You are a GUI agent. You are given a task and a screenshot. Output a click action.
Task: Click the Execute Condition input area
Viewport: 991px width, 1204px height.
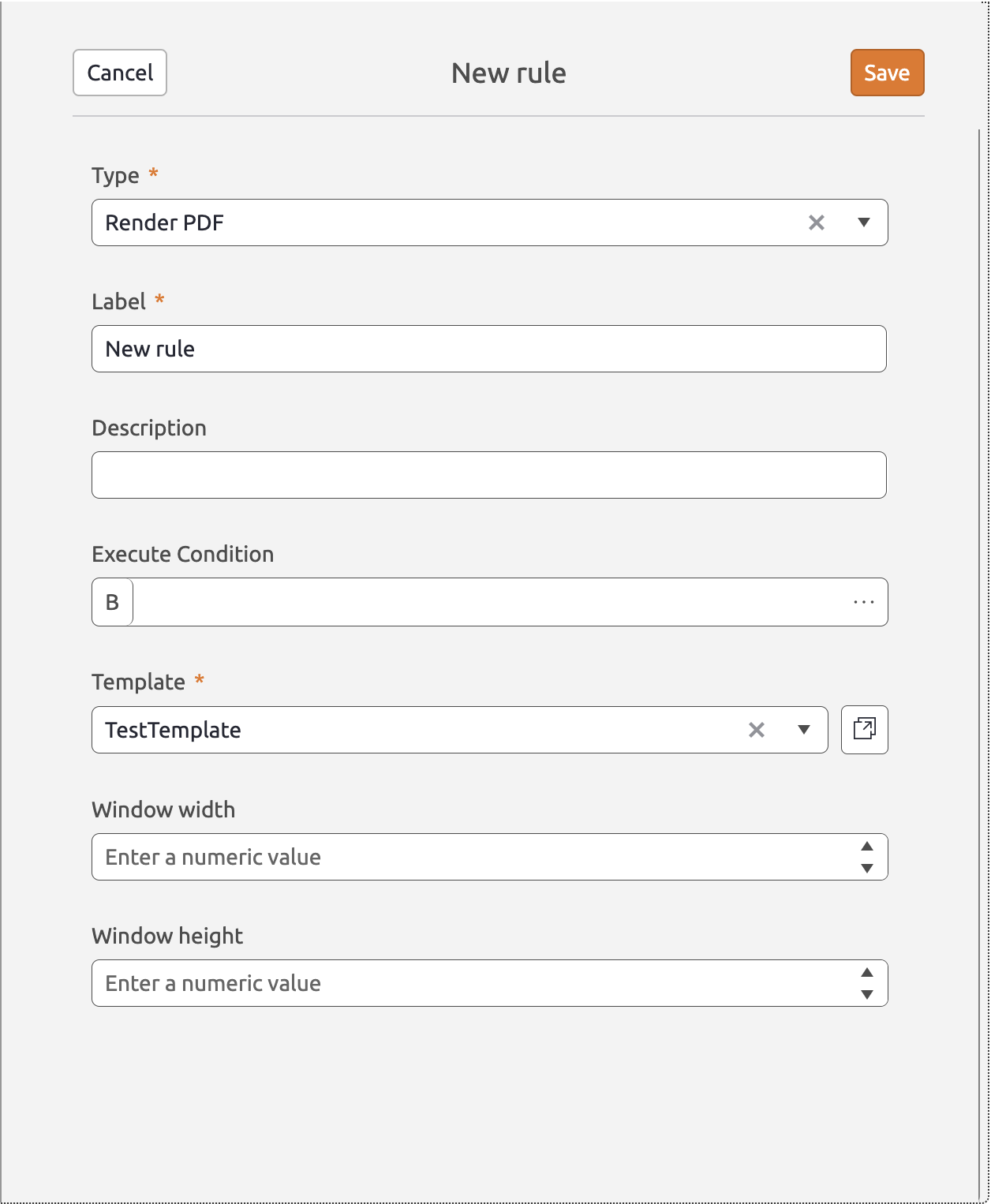click(473, 601)
